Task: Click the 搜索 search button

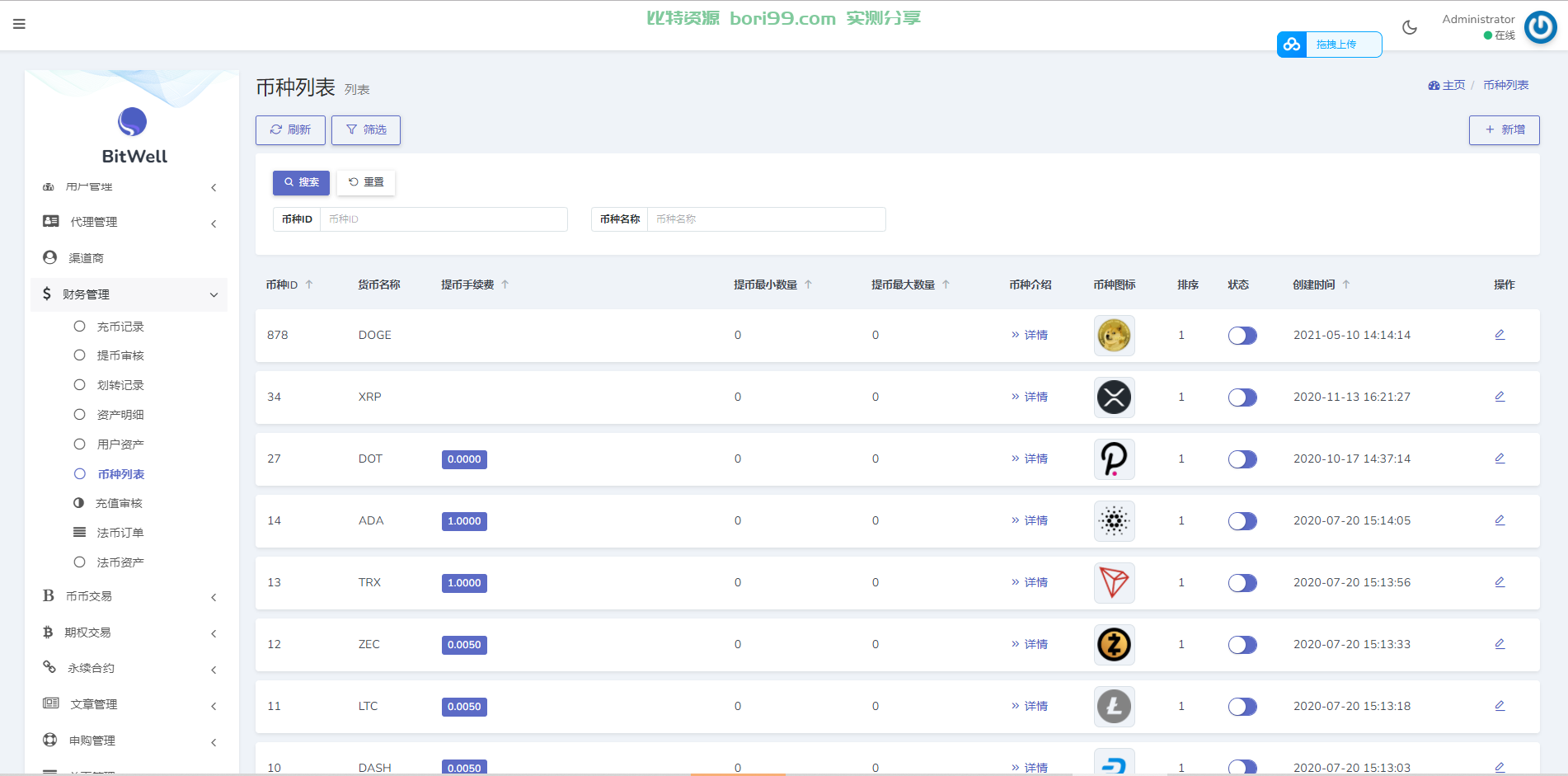Action: 301,182
